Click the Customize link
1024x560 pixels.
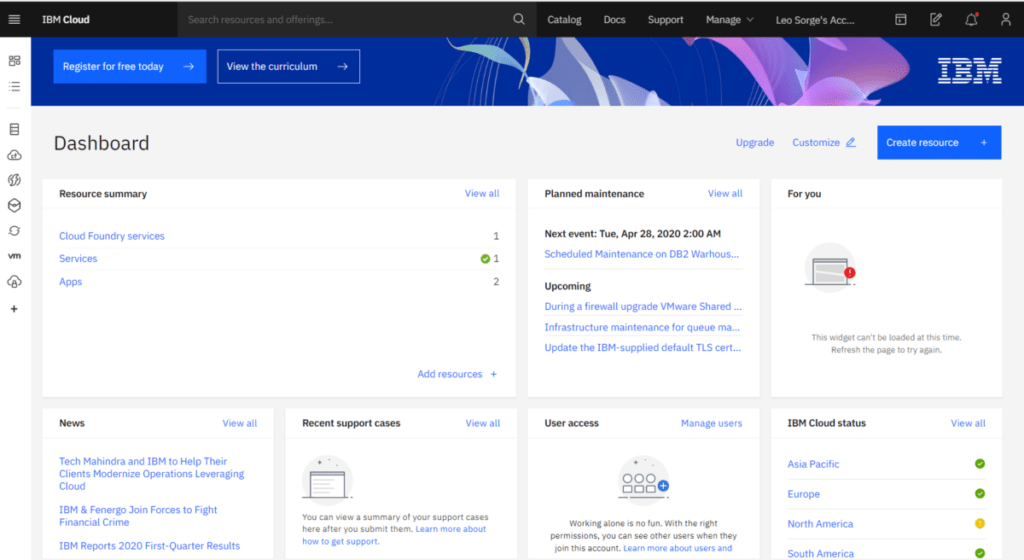tap(816, 142)
